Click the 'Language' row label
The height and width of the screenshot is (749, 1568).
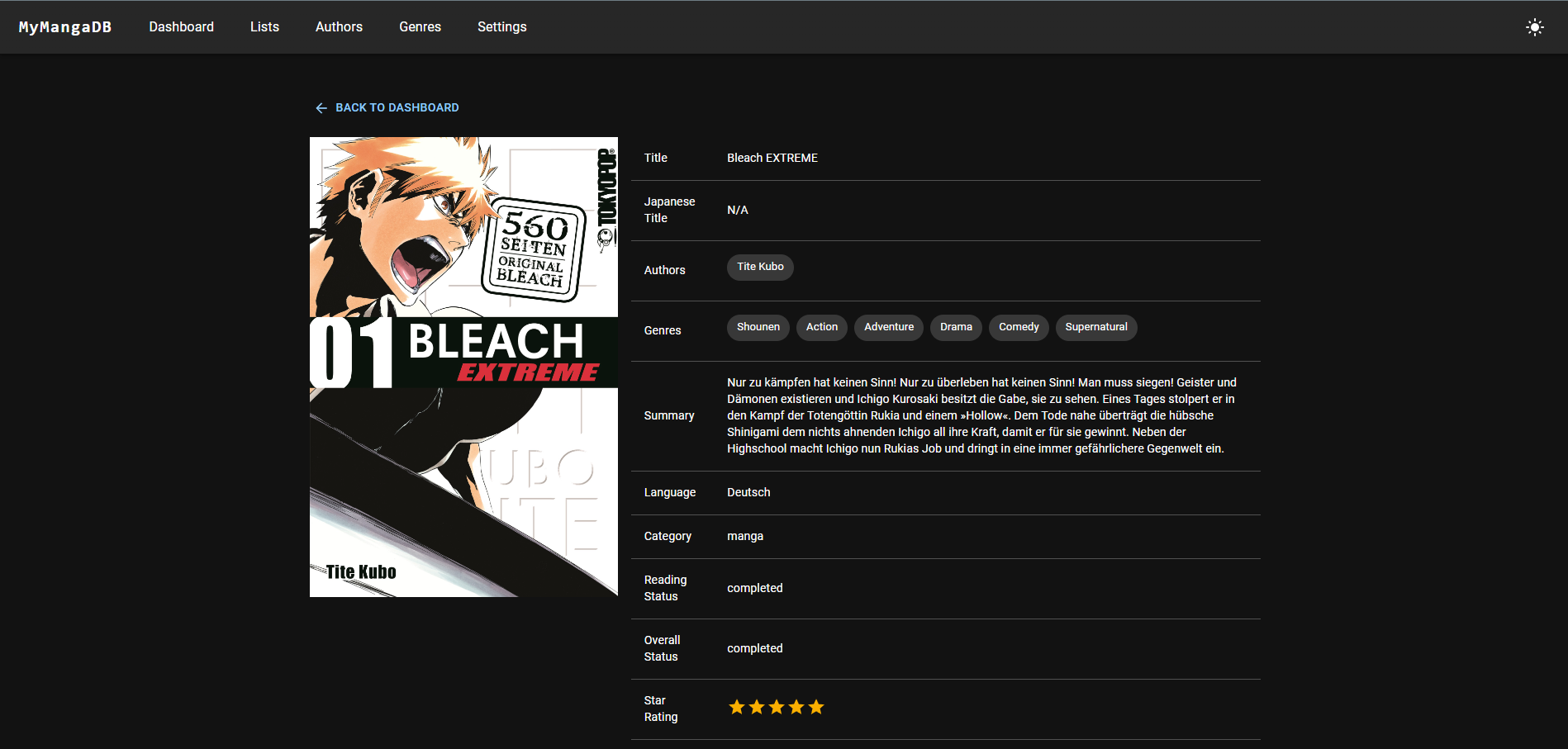670,492
